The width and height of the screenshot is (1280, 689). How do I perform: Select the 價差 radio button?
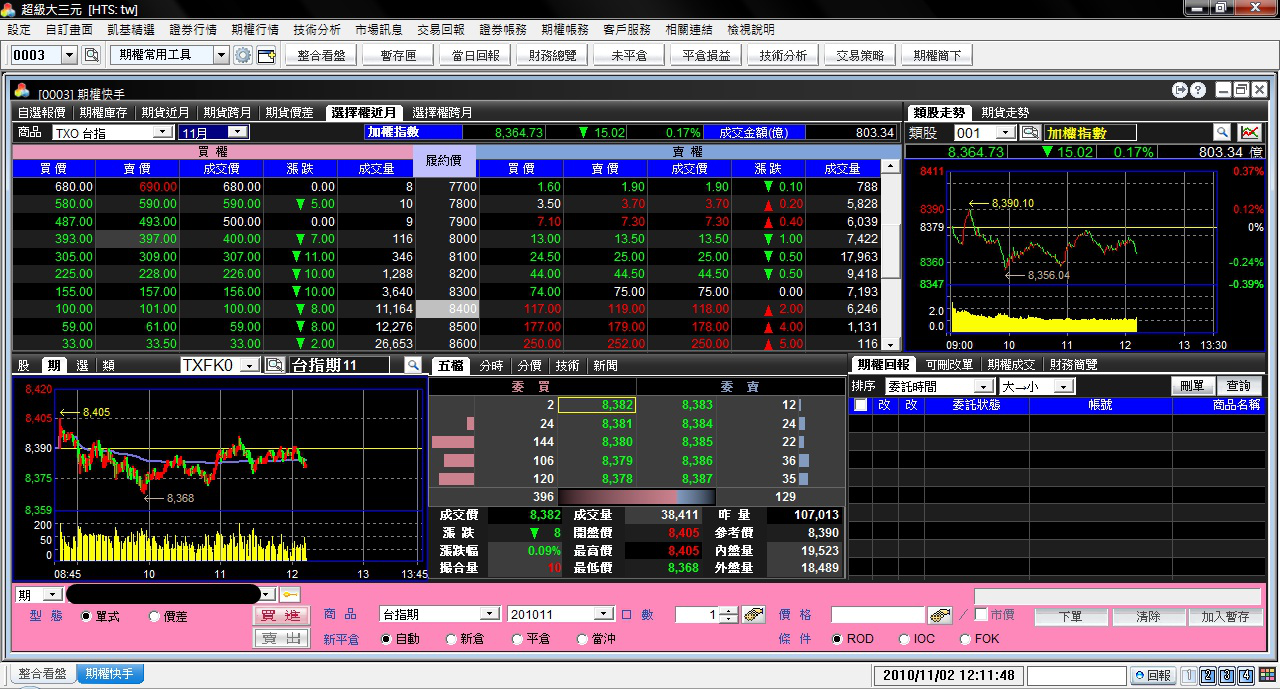point(154,617)
